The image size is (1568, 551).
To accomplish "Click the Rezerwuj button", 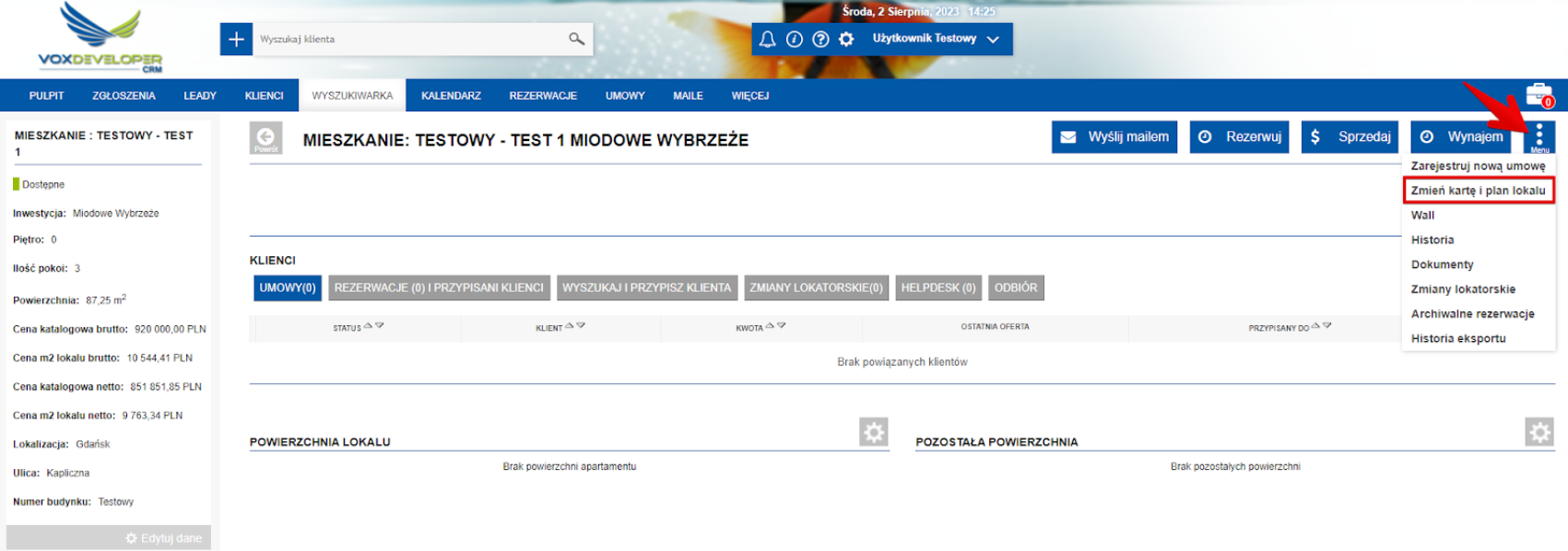I will point(1239,136).
